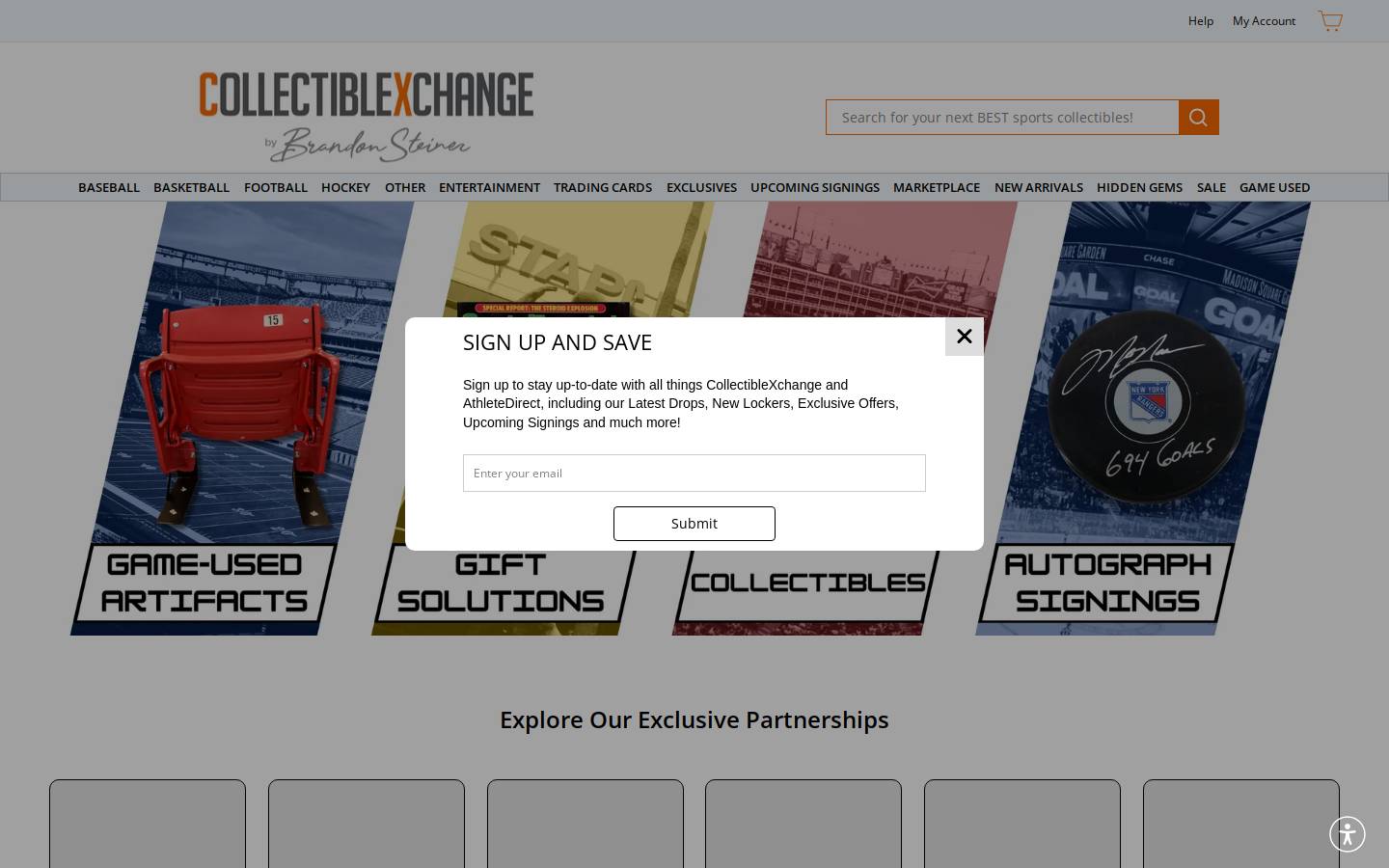Image resolution: width=1389 pixels, height=868 pixels.
Task: Open the Basketball menu
Action: (191, 187)
